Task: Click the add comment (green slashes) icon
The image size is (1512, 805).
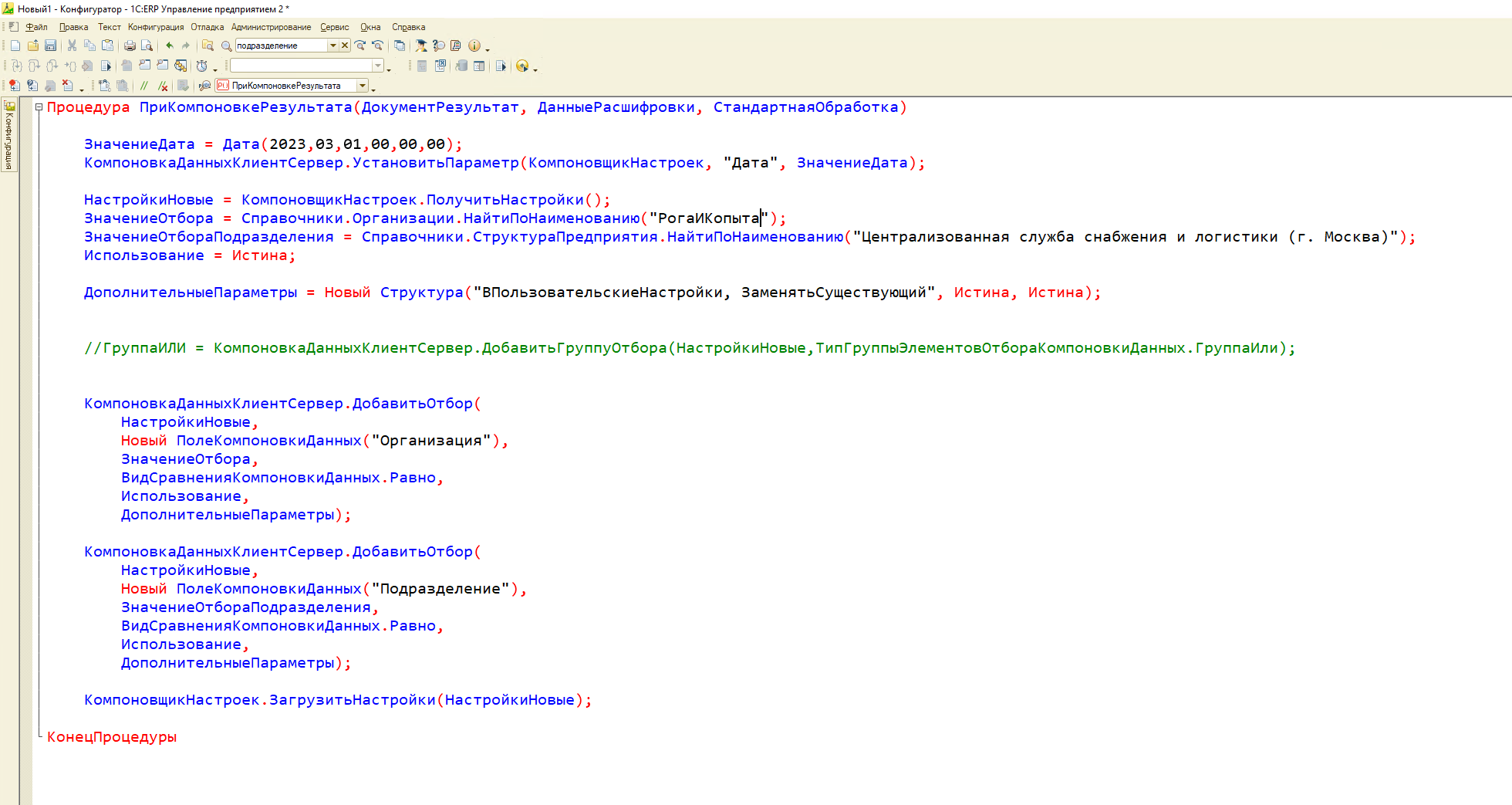Action: pos(143,86)
